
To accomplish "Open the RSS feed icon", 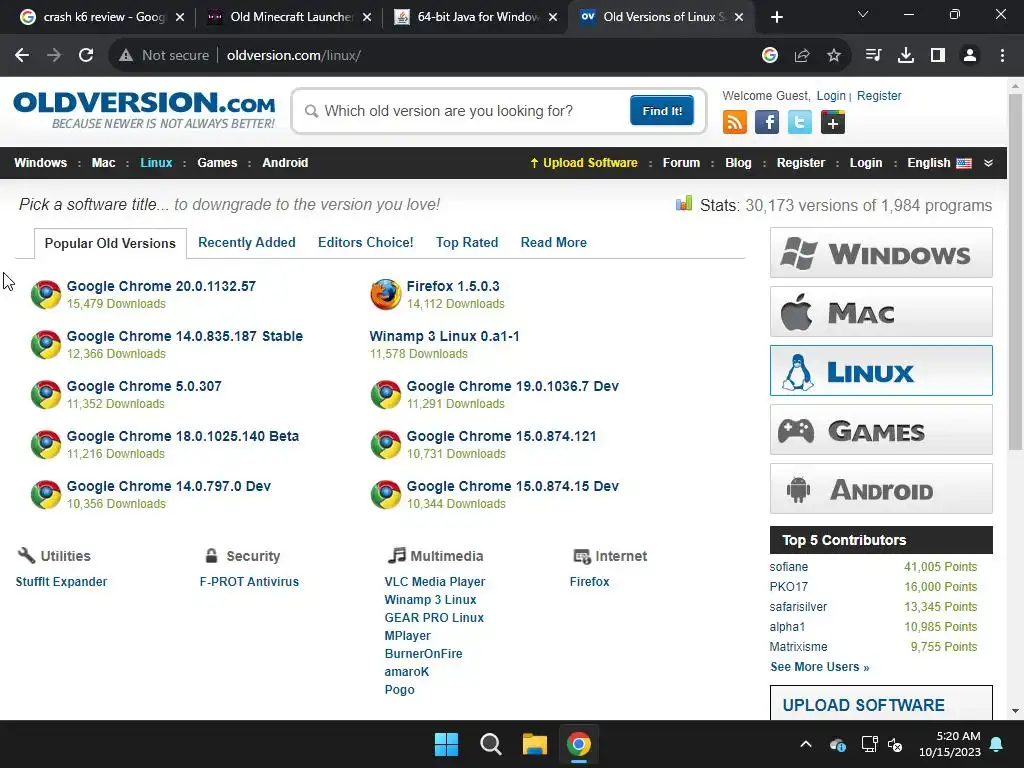I will pos(735,122).
